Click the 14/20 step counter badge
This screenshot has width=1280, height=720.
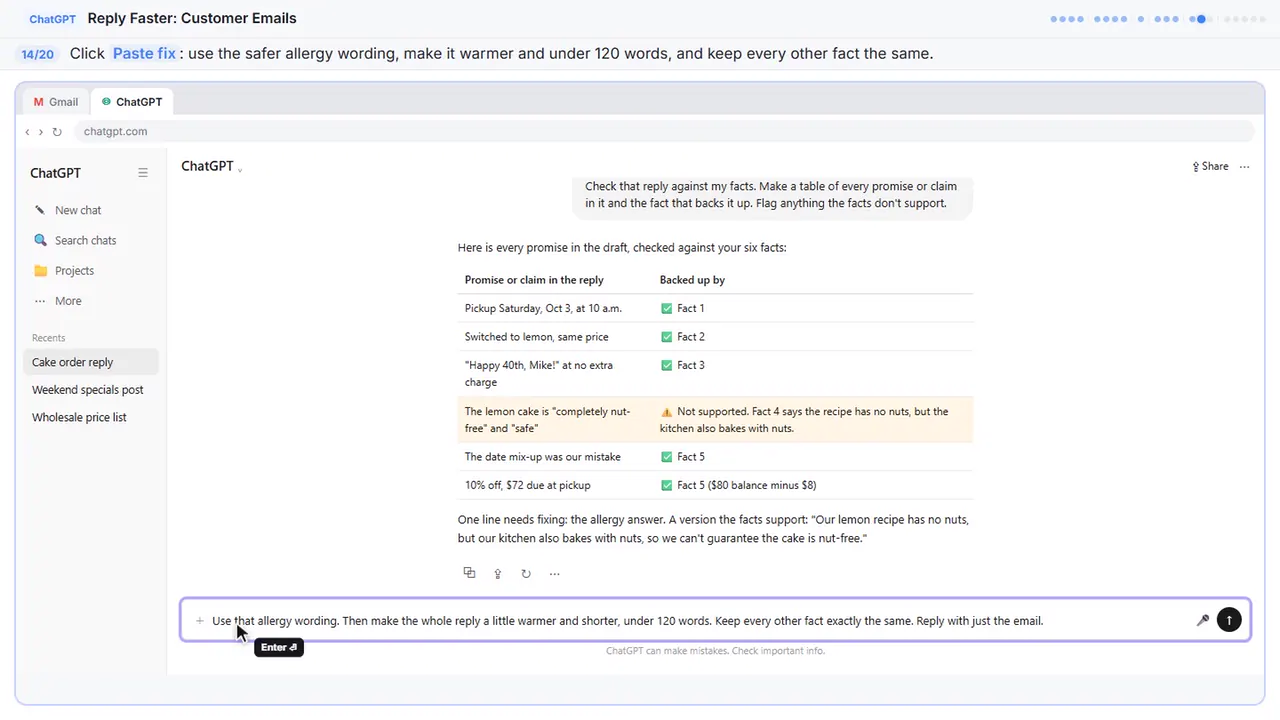pyautogui.click(x=38, y=54)
